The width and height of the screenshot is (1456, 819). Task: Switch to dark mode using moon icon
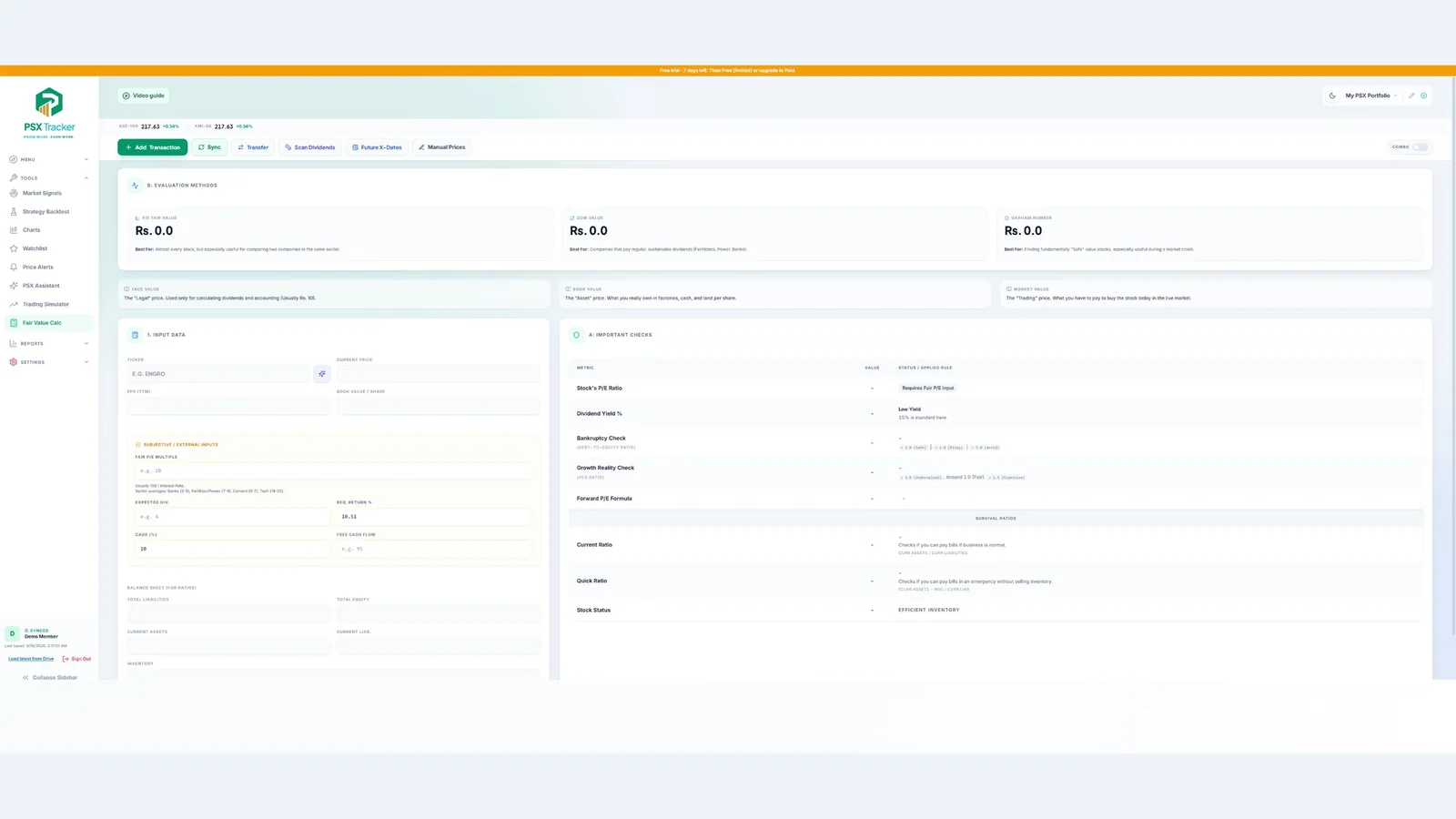click(x=1332, y=96)
